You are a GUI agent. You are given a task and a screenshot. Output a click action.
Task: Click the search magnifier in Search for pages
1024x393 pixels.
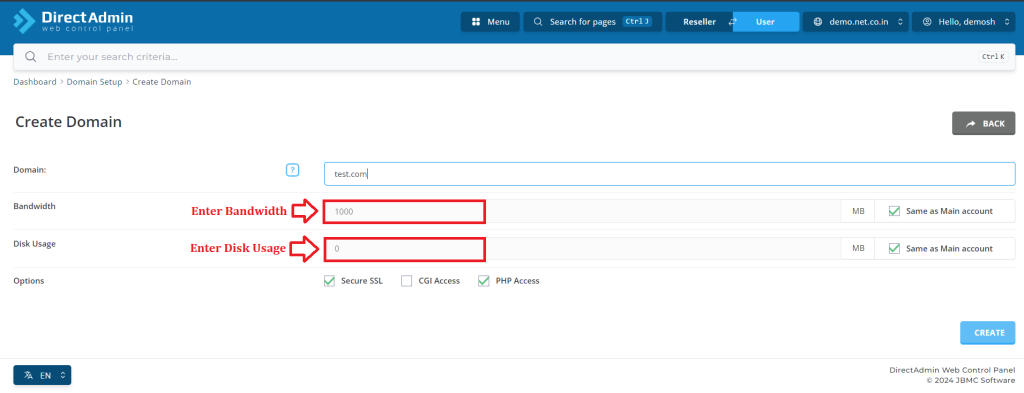tap(538, 22)
